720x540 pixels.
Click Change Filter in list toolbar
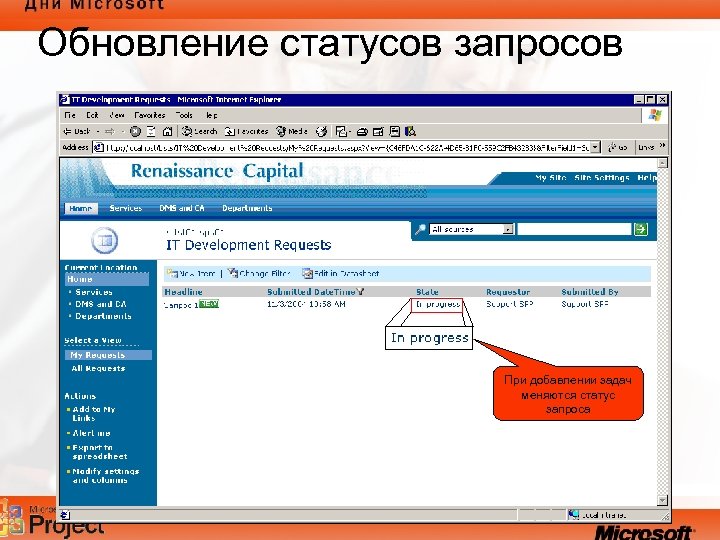[259, 274]
